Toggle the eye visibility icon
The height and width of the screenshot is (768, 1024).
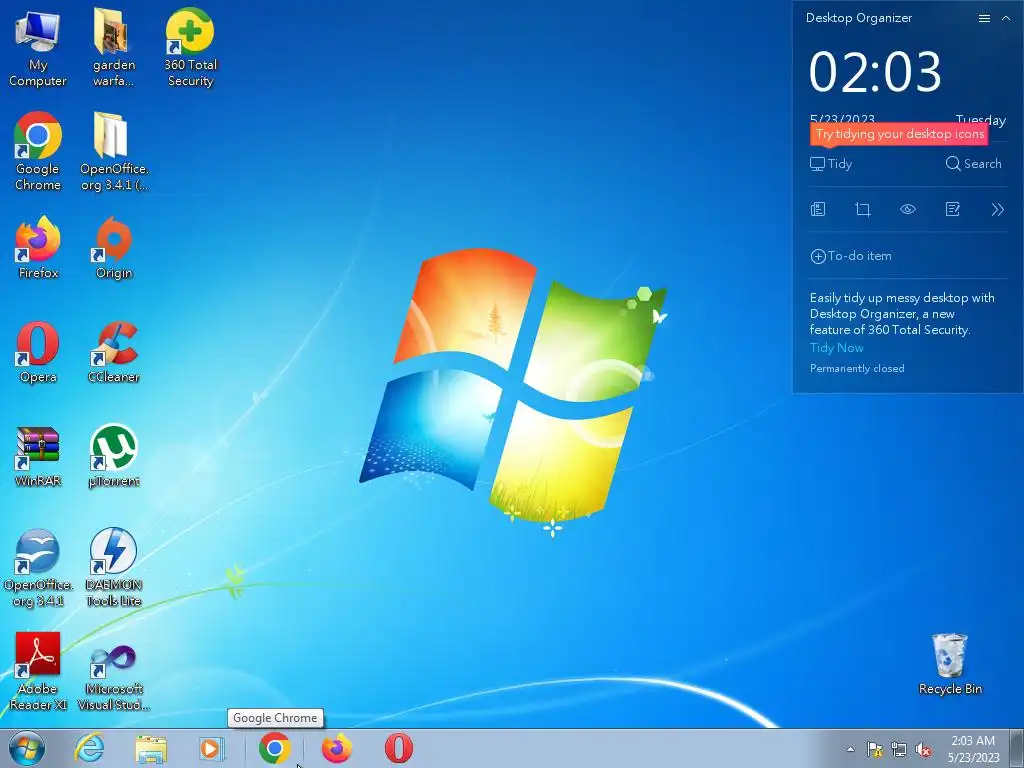tap(908, 210)
